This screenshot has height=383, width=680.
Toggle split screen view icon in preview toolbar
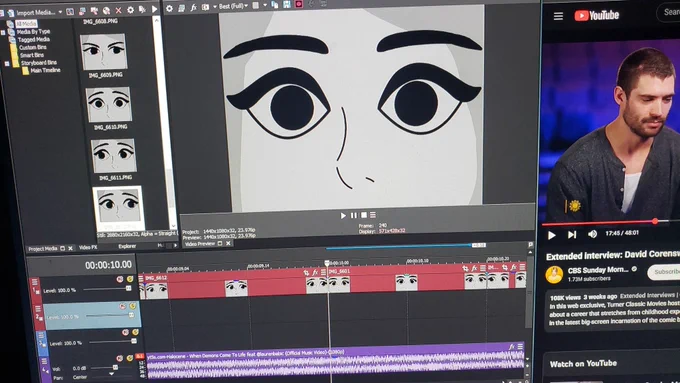pos(206,7)
